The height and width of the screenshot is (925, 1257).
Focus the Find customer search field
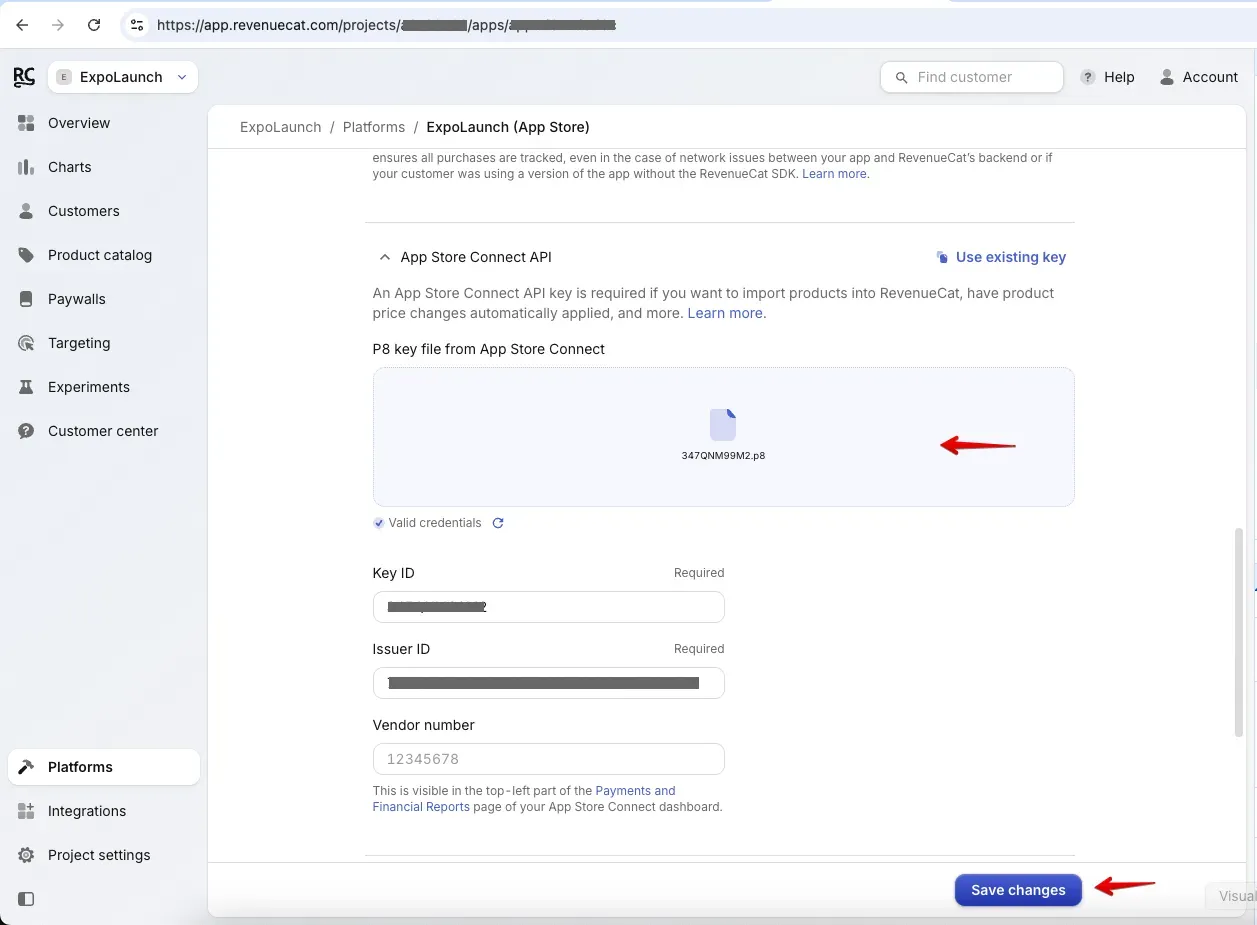972,77
